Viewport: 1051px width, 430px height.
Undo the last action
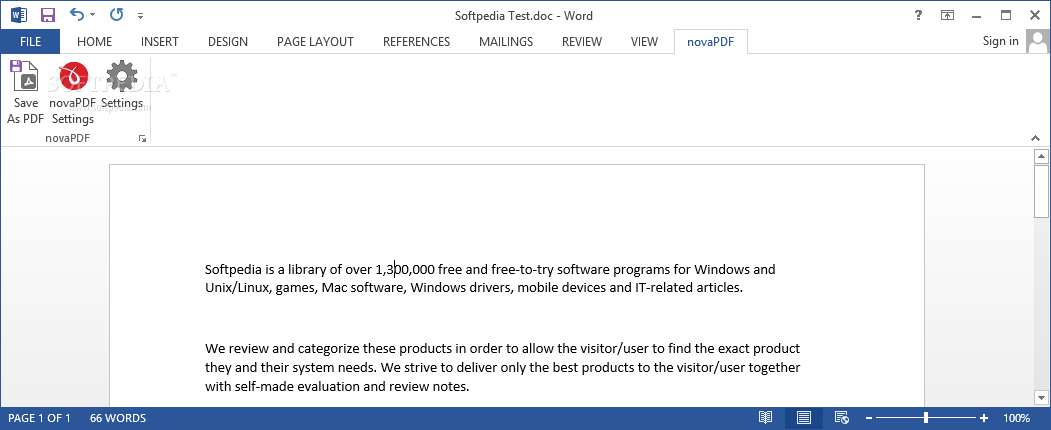tap(77, 14)
